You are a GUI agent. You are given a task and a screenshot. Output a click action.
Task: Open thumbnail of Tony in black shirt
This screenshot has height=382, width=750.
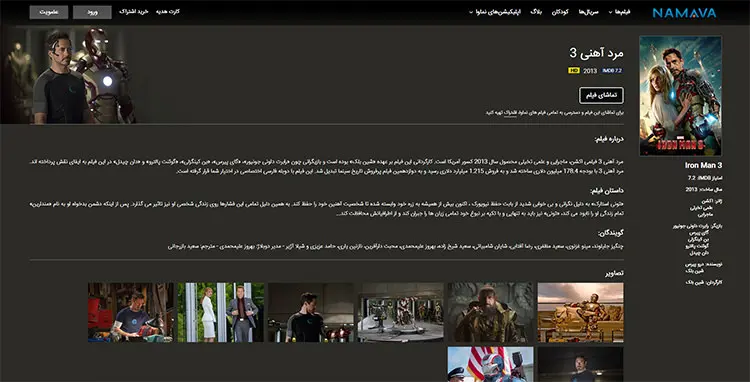(x=310, y=312)
